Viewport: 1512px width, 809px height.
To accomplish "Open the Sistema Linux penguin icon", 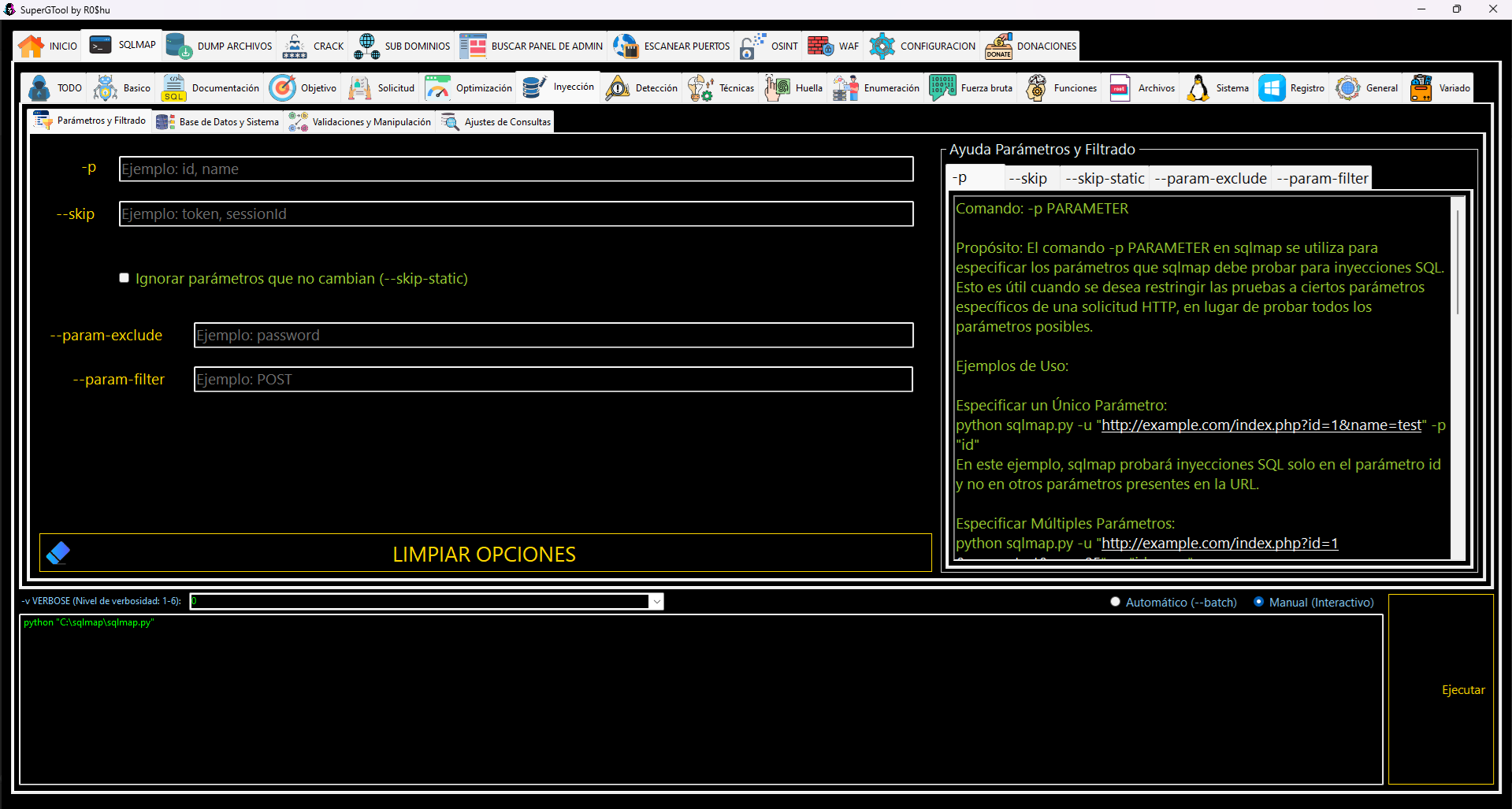I will coord(1198,88).
